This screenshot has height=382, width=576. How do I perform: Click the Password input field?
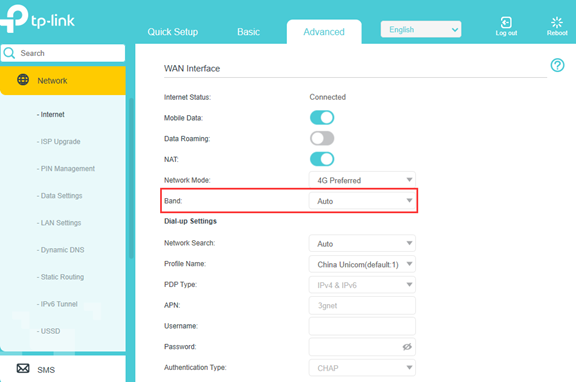[362, 347]
